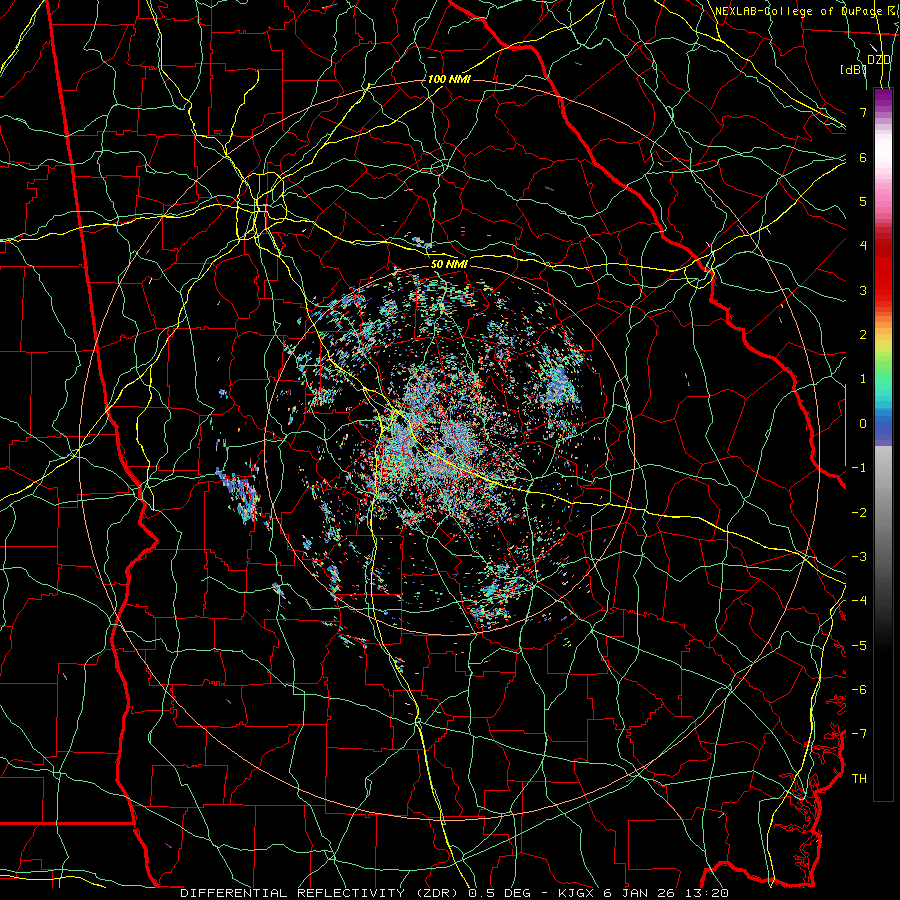Click the "4" tick label on color scale
The image size is (900, 900).
click(863, 246)
